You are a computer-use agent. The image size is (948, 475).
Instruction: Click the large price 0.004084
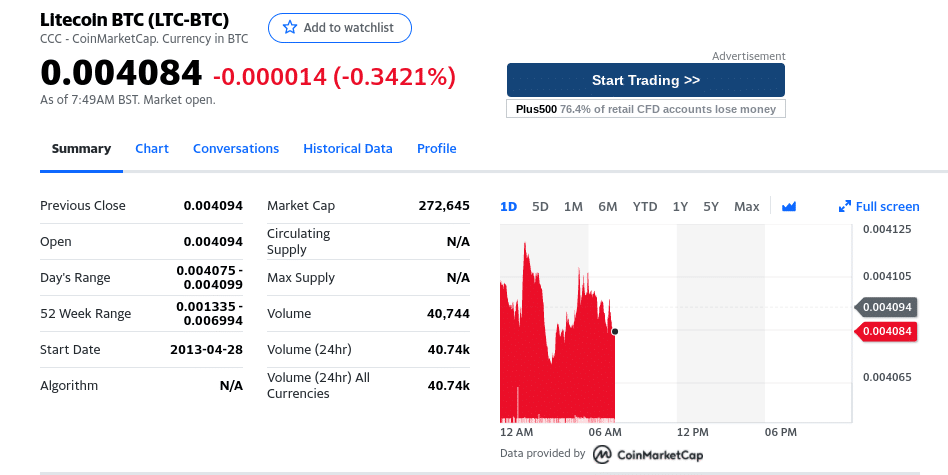coord(121,73)
